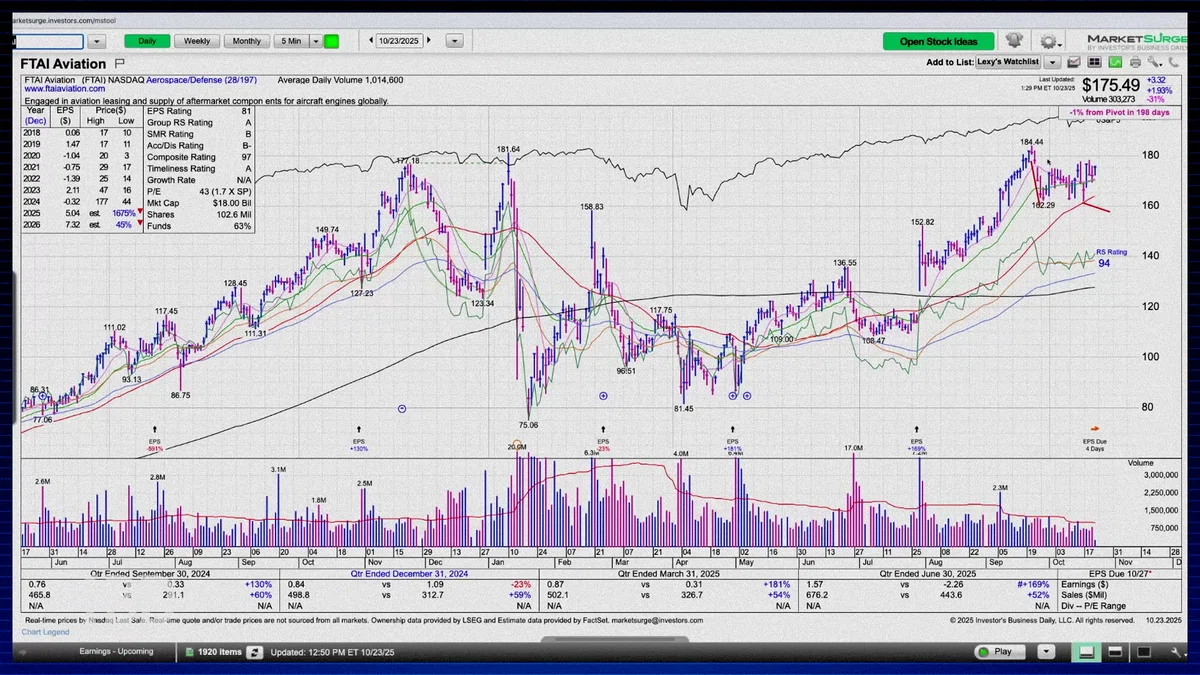1200x675 pixels.
Task: Expand the symbol search dropdown arrow
Action: (96, 42)
